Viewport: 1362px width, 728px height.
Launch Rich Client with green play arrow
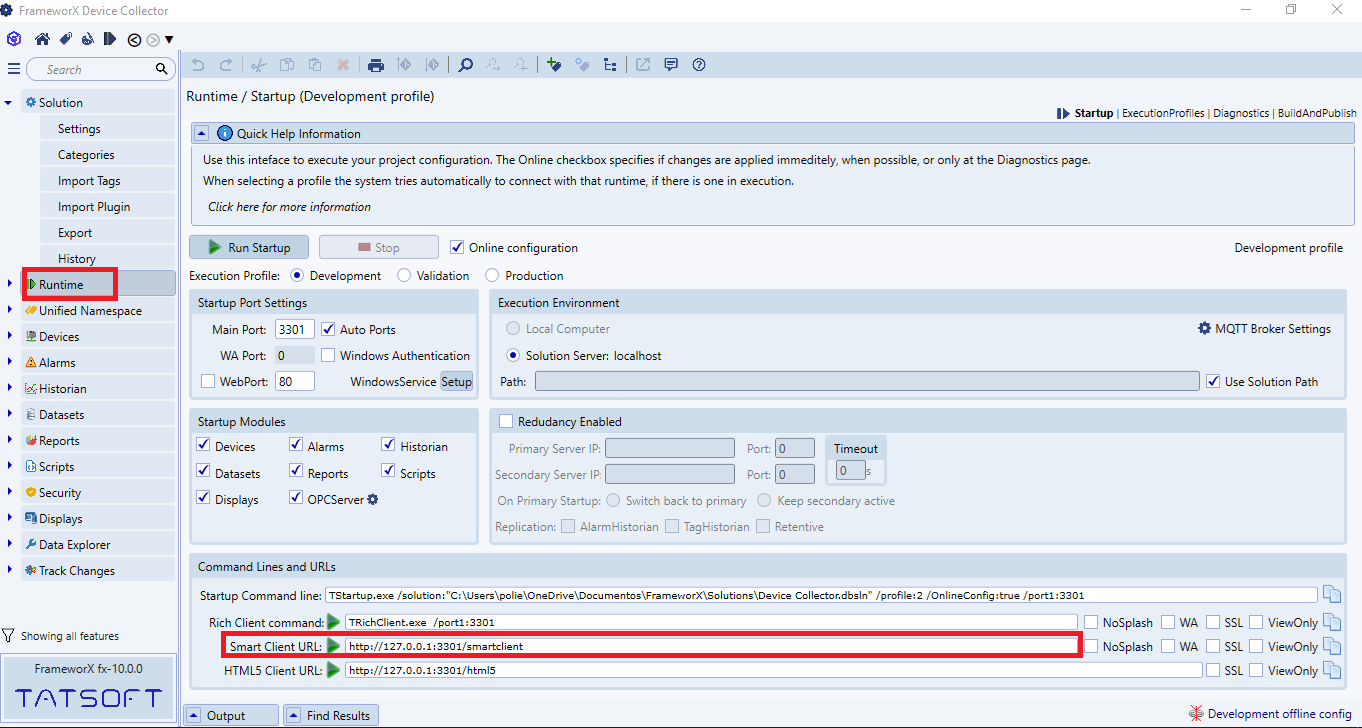(334, 621)
